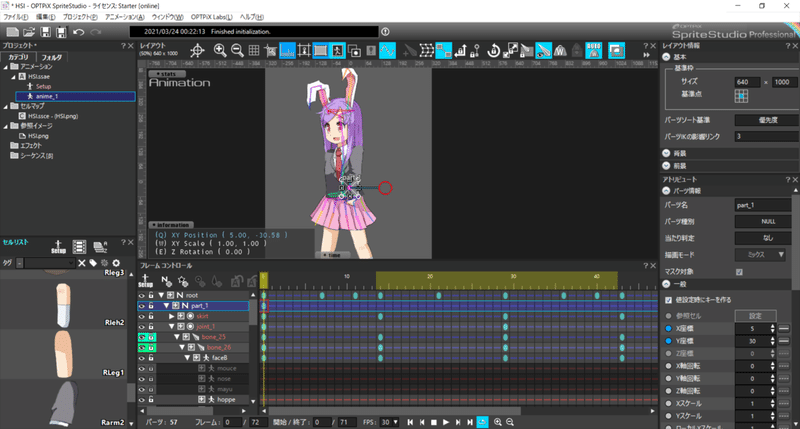
Task: Toggle visibility eye for bone_25 row
Action: [141, 337]
